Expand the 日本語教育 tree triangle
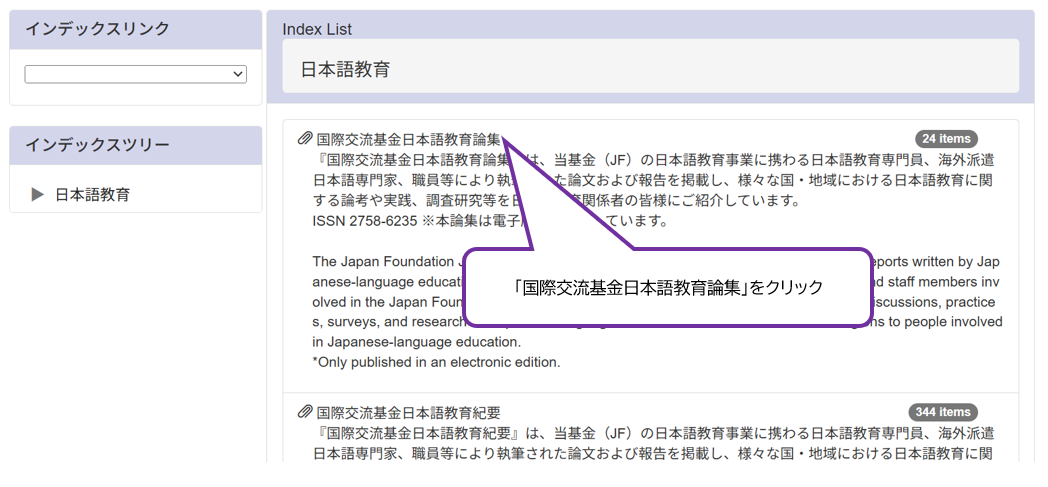This screenshot has width=1048, height=487. [x=37, y=195]
